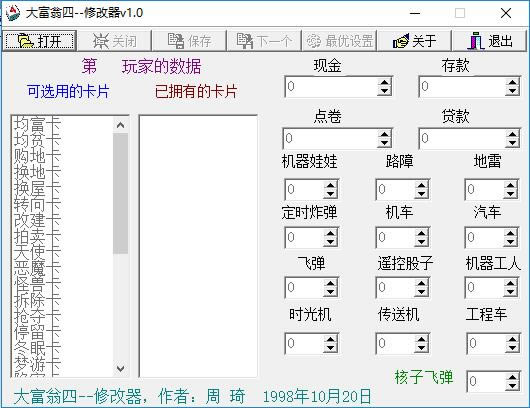This screenshot has width=530, height=408.
Task: Click the 保存 save toolbar icon
Action: pos(176,41)
